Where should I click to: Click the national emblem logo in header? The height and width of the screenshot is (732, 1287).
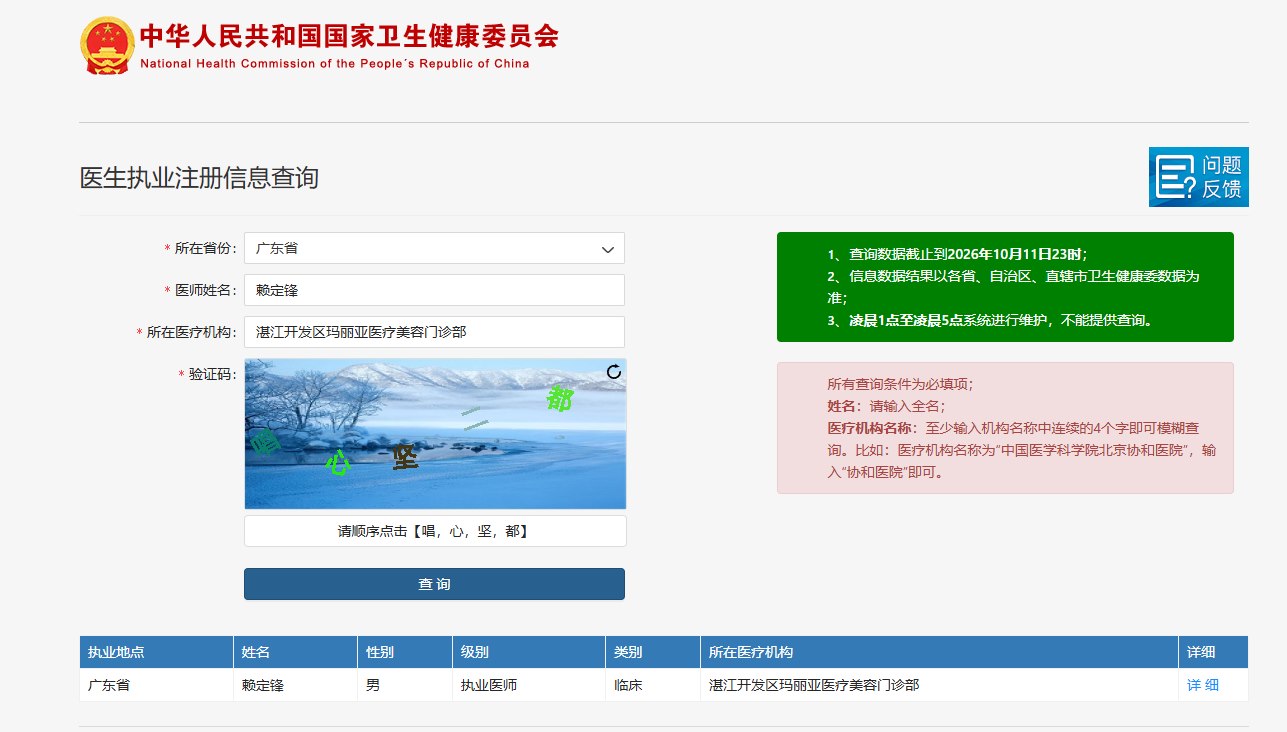[106, 45]
